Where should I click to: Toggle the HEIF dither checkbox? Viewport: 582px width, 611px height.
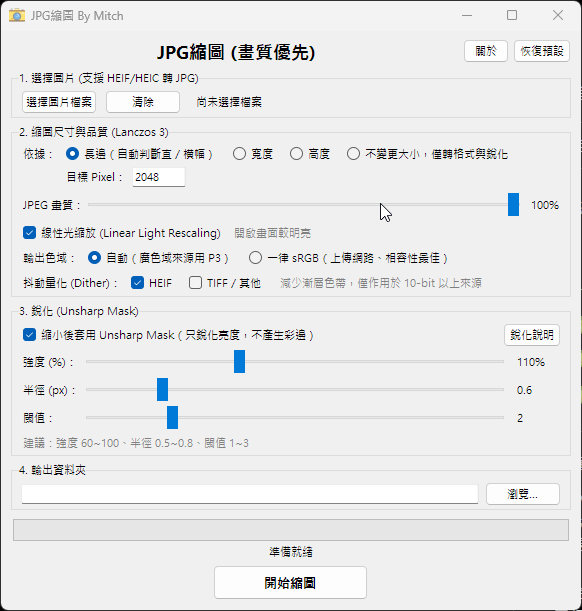point(138,283)
